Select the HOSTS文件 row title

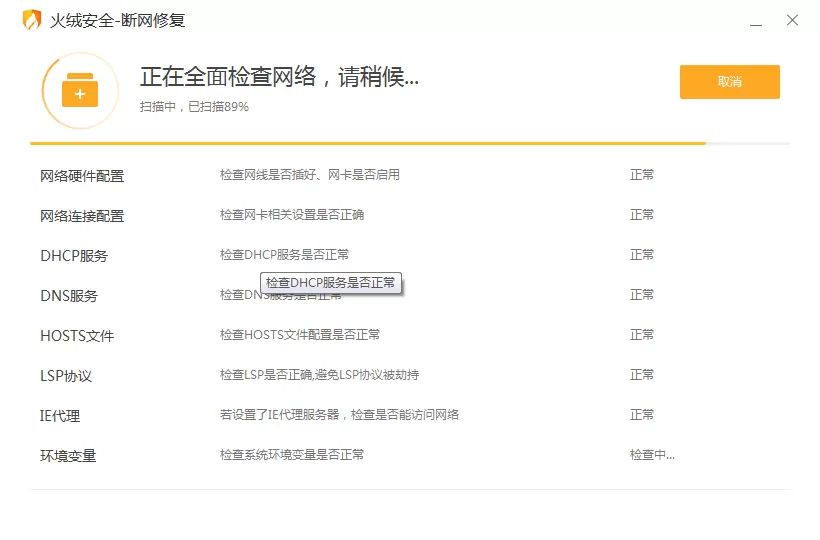tap(77, 336)
